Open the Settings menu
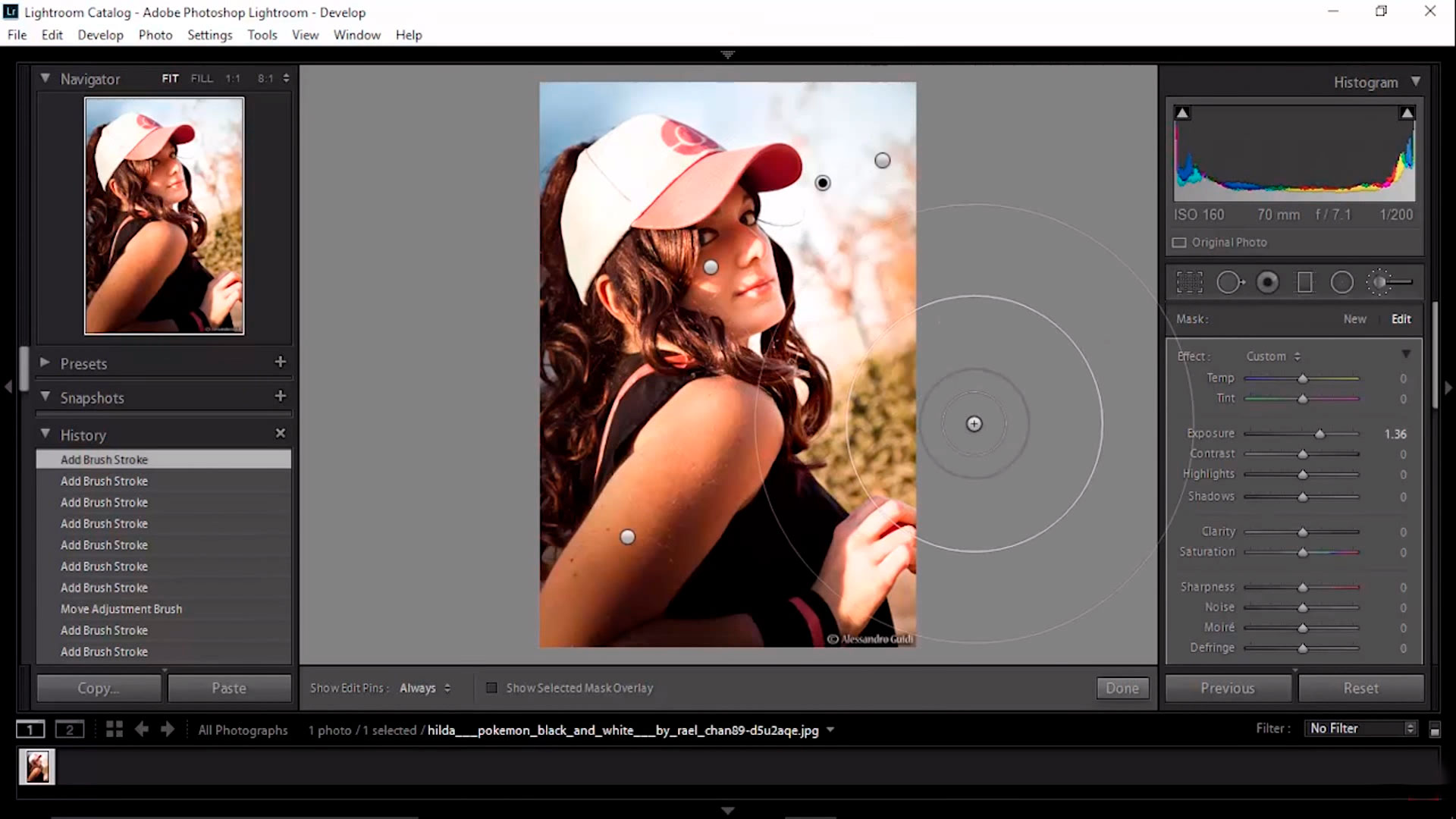The height and width of the screenshot is (819, 1456). (x=209, y=35)
